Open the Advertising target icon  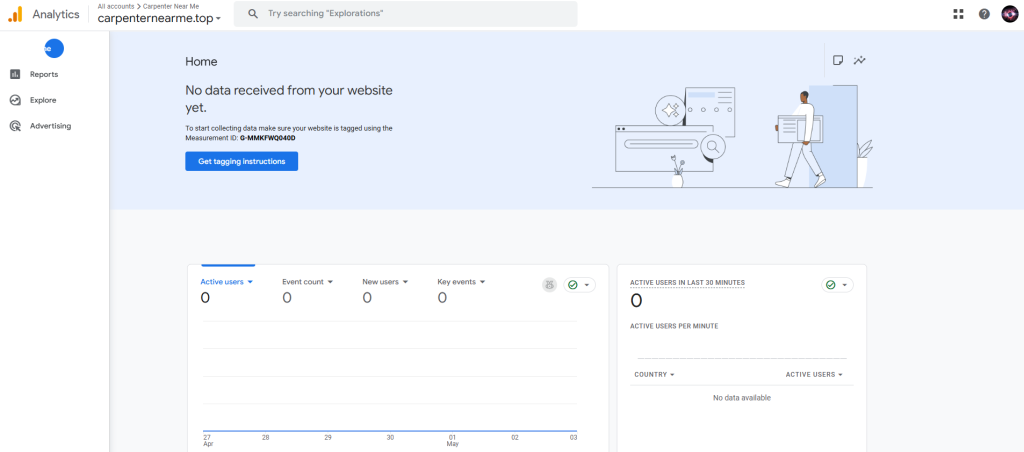click(x=15, y=126)
